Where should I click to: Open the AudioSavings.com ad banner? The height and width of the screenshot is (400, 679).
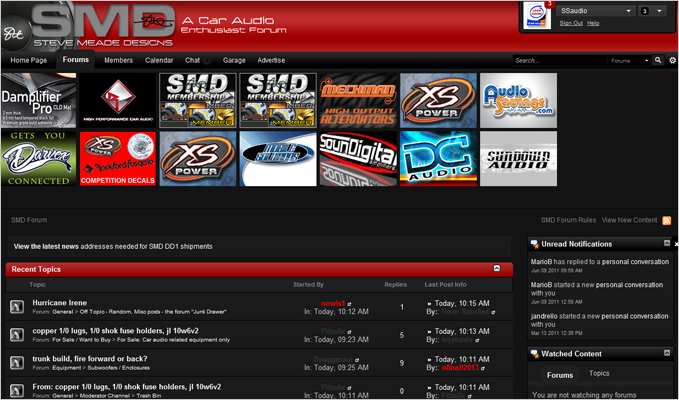tap(518, 100)
